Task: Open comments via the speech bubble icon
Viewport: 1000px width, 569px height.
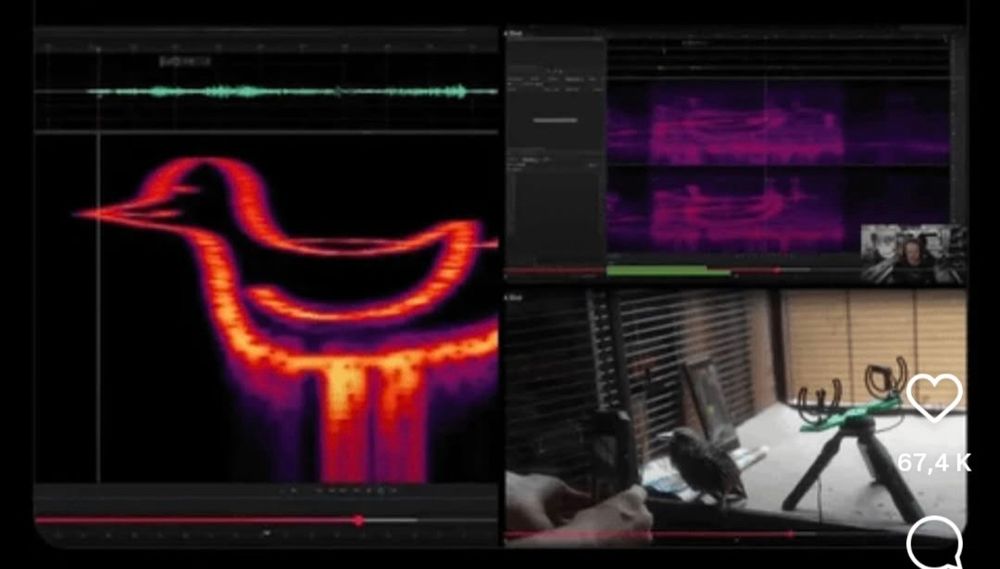Action: pyautogui.click(x=934, y=542)
